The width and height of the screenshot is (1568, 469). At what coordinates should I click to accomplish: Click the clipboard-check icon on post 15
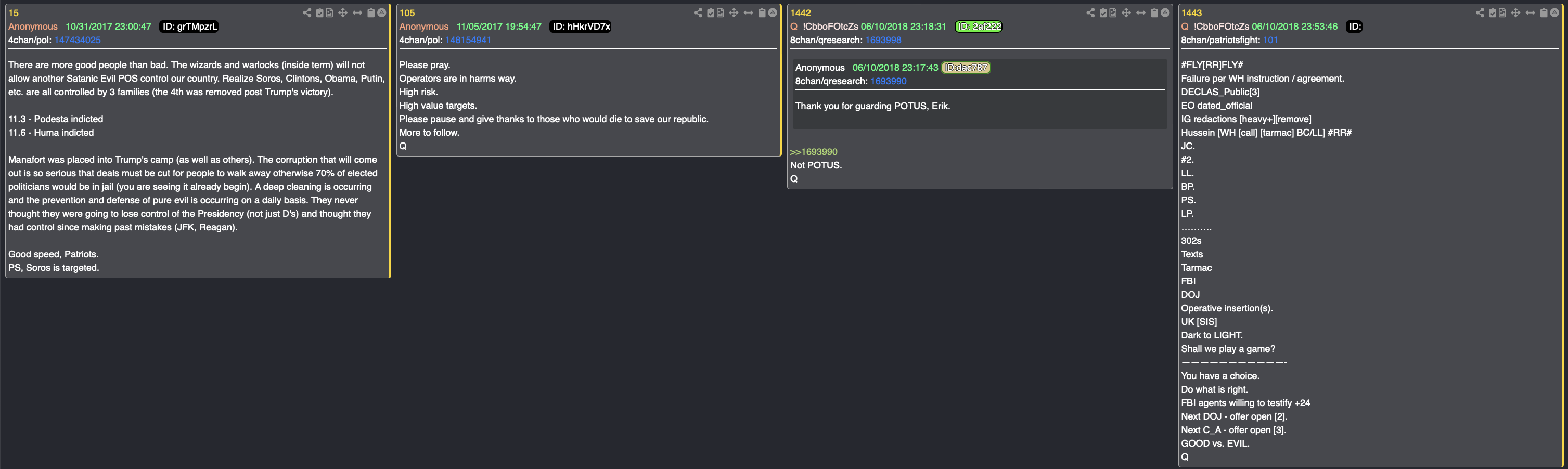coord(319,13)
